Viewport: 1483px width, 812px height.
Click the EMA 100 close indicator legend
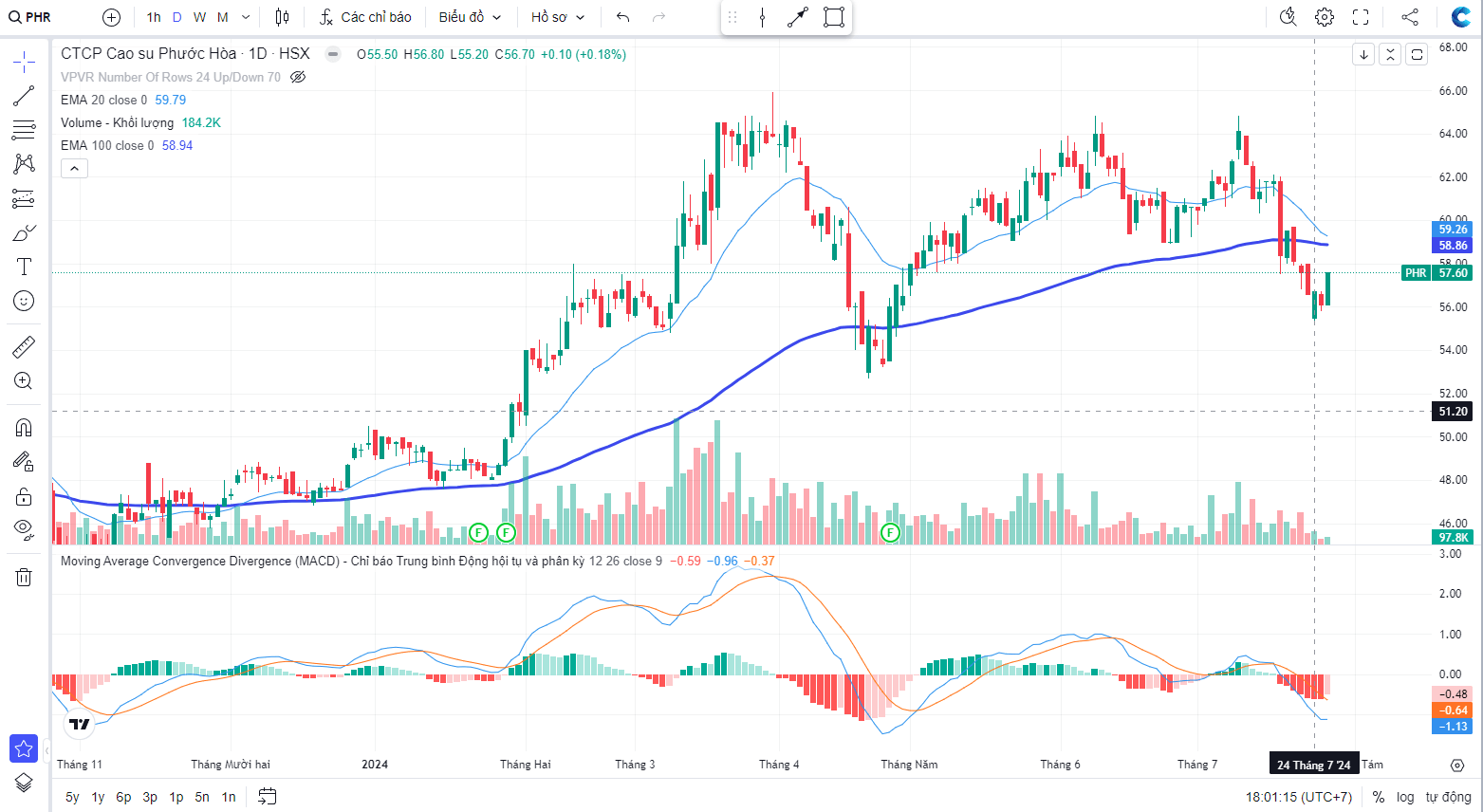pos(107,145)
